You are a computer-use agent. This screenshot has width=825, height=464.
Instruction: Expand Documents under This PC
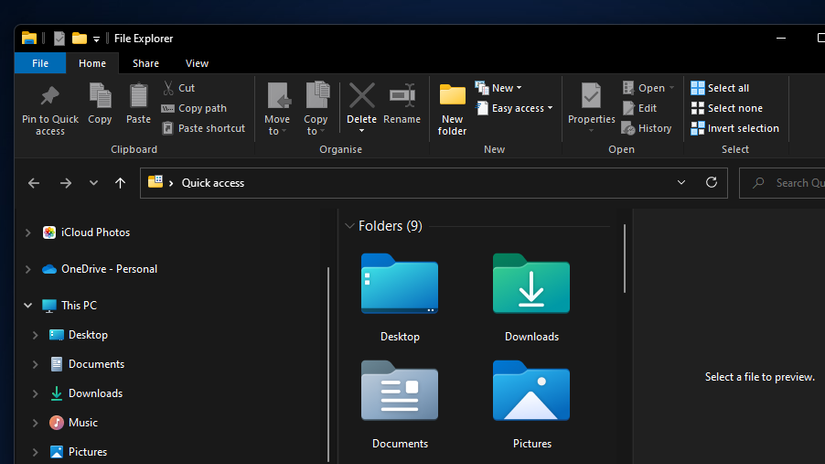[35, 364]
